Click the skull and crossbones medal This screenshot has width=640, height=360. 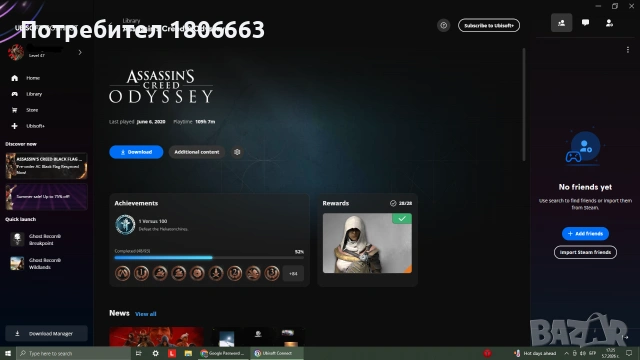click(x=216, y=273)
